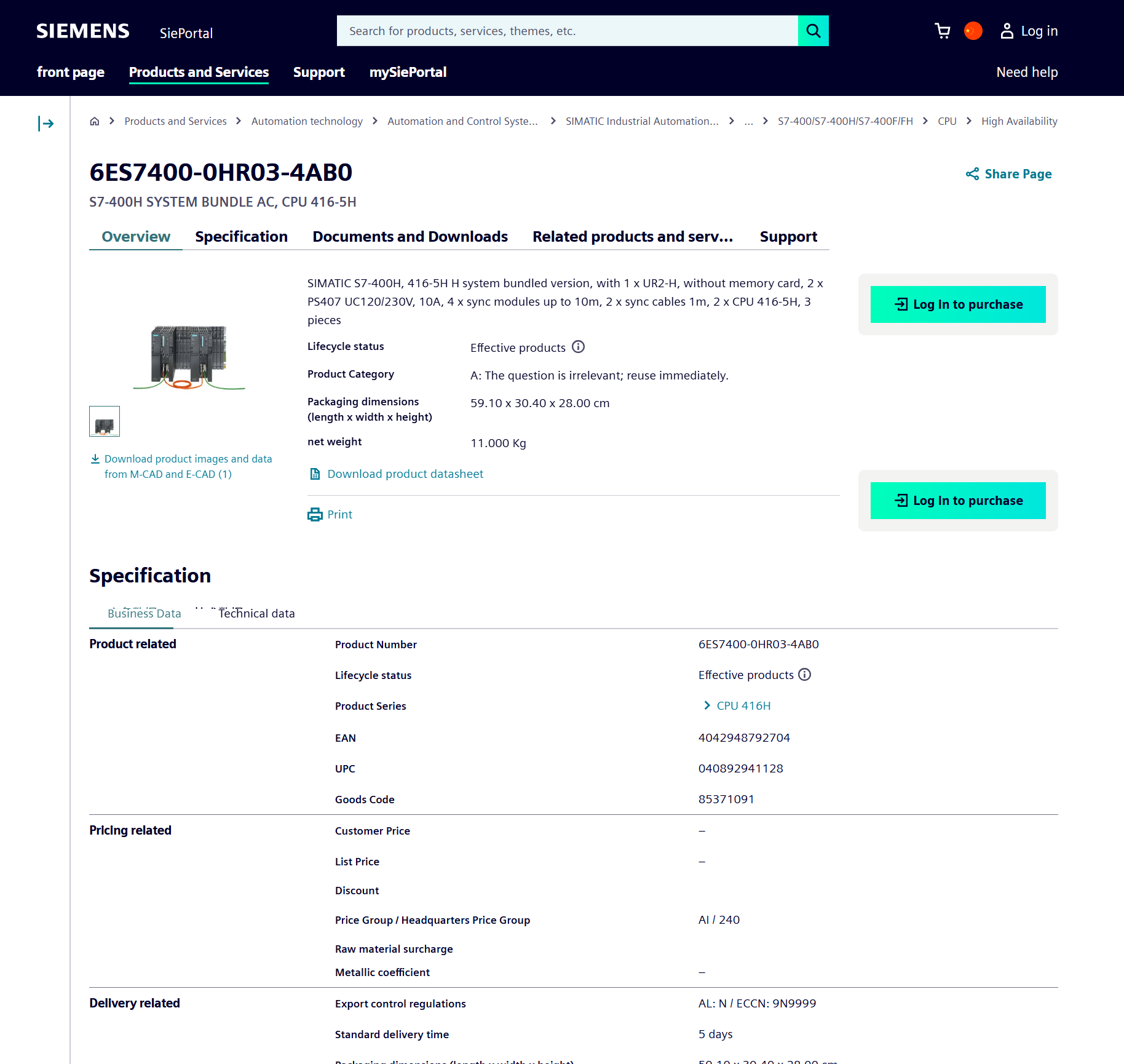Viewport: 1124px width, 1064px height.
Task: Select the product image thumbnail
Action: (x=105, y=421)
